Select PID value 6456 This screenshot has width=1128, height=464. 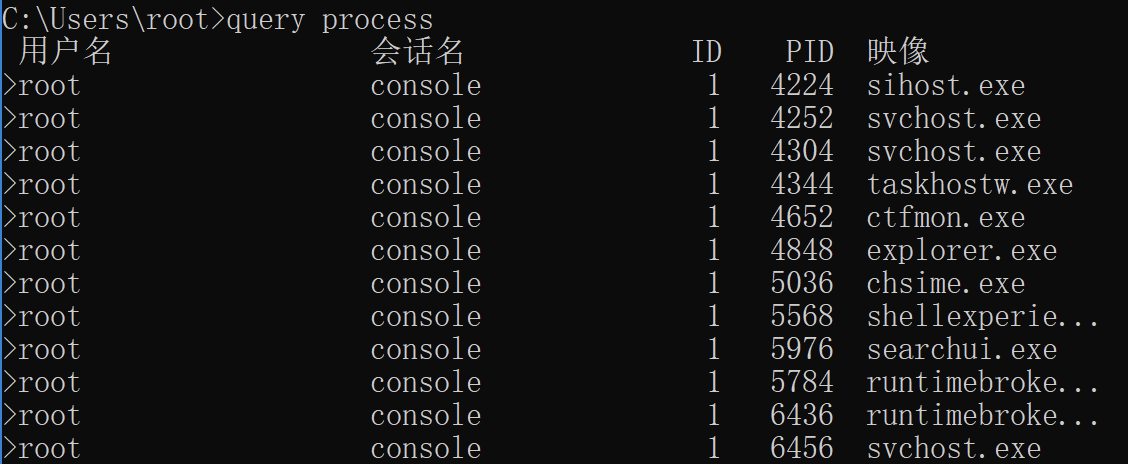[x=801, y=448]
